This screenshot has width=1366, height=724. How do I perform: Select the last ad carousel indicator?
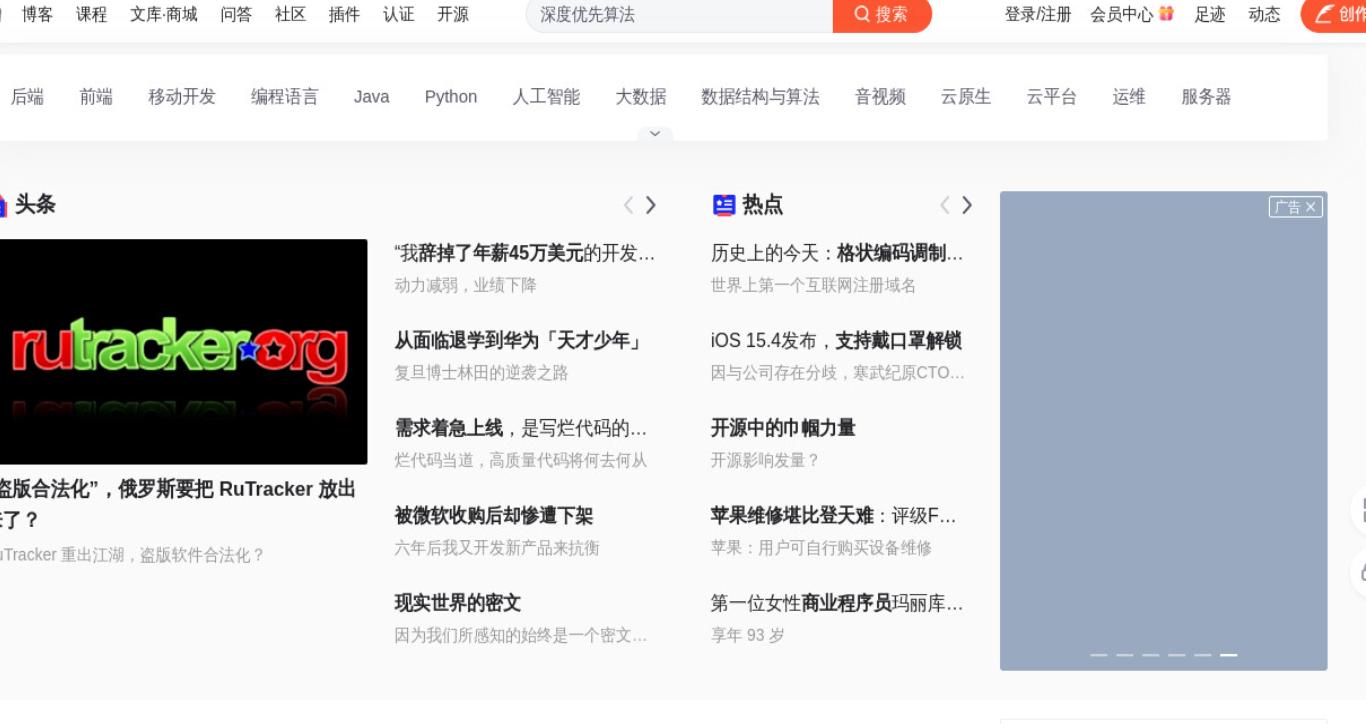point(1229,655)
